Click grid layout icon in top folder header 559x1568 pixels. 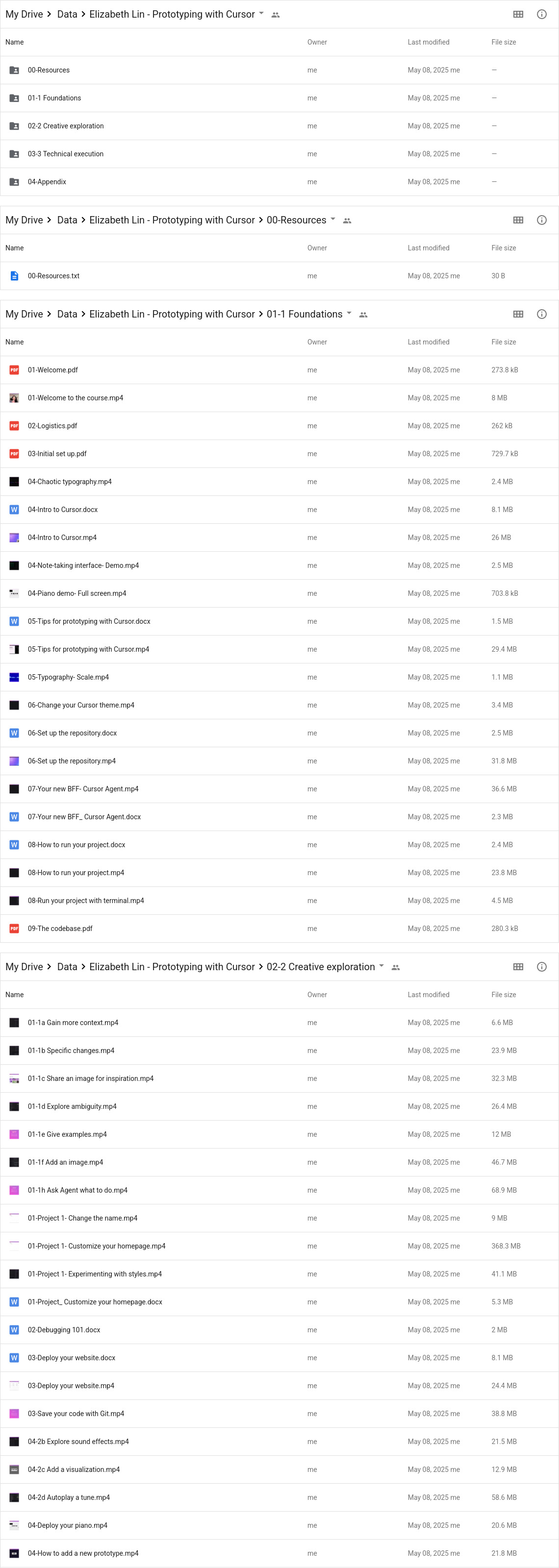(x=518, y=15)
